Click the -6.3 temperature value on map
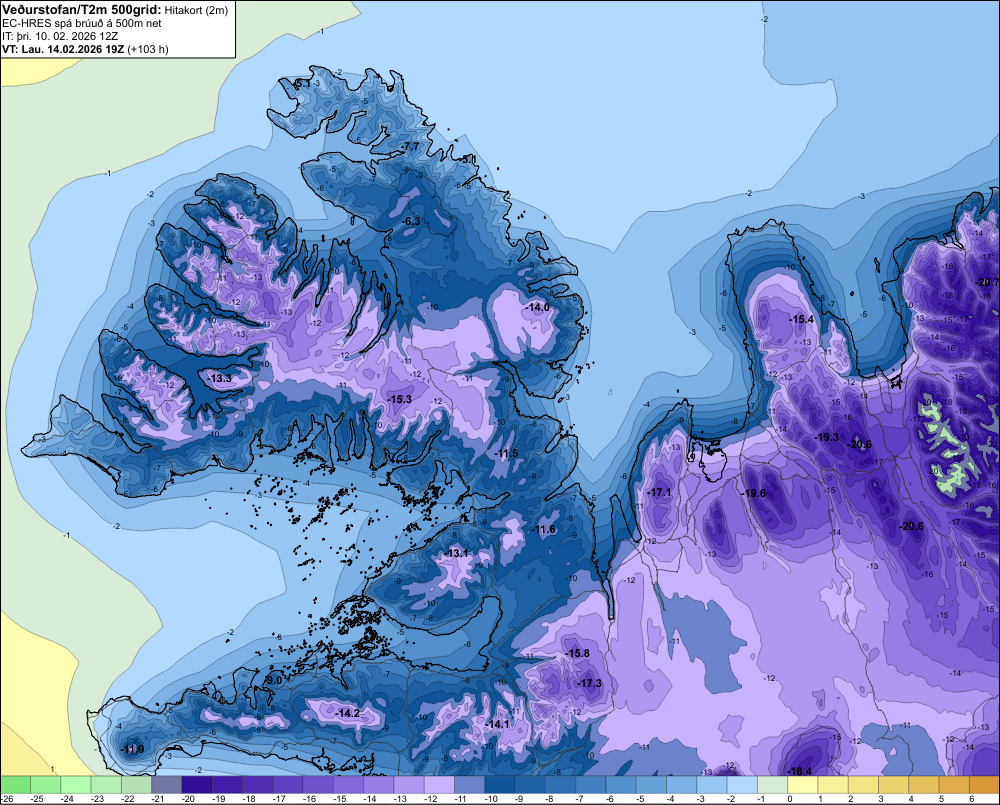The height and width of the screenshot is (805, 1000). pyautogui.click(x=411, y=221)
